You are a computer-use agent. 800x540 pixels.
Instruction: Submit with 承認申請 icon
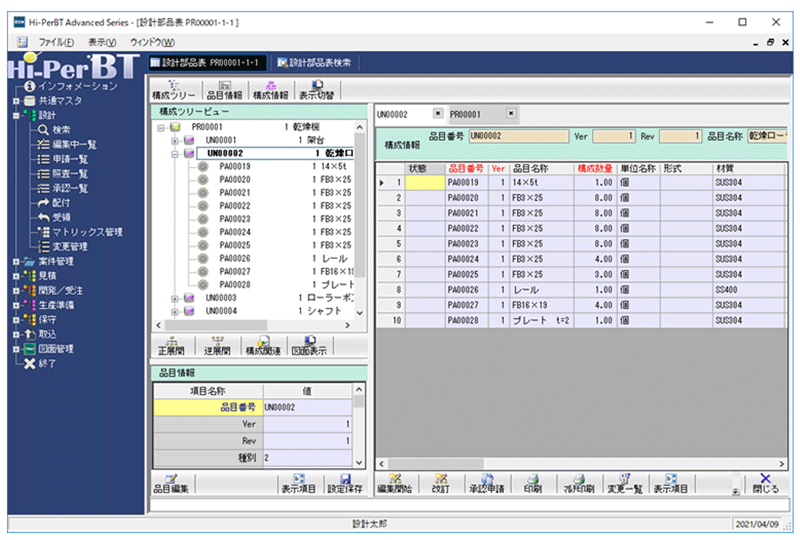[x=487, y=483]
